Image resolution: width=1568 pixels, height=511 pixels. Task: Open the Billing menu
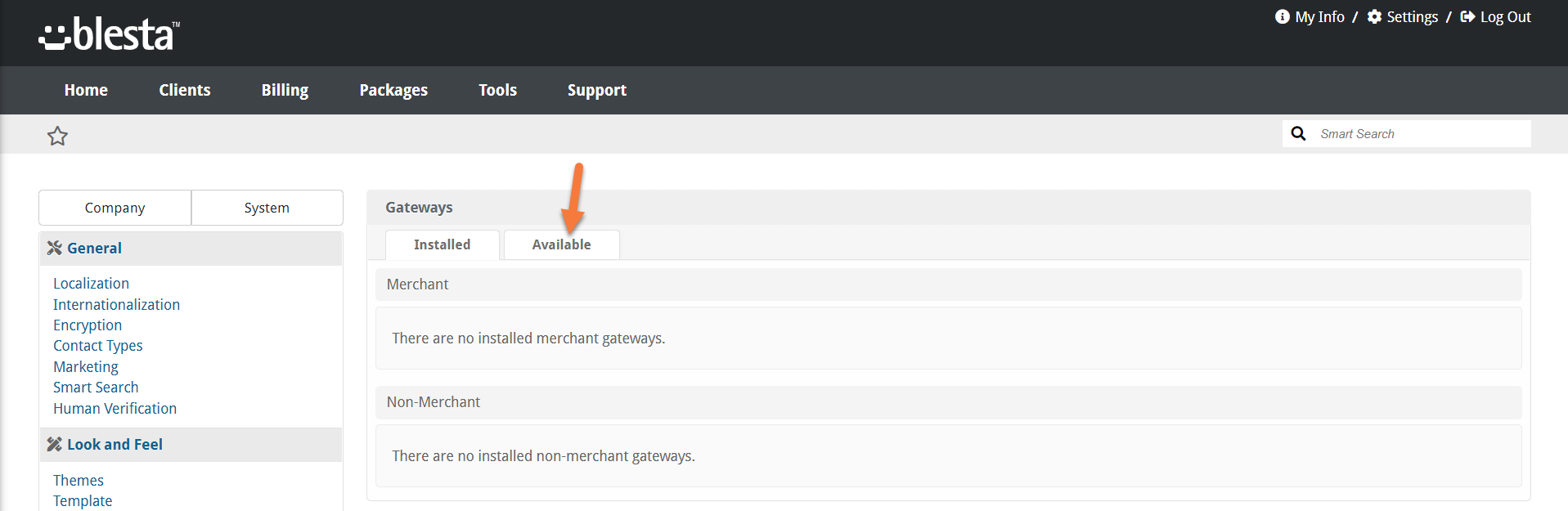[x=285, y=90]
